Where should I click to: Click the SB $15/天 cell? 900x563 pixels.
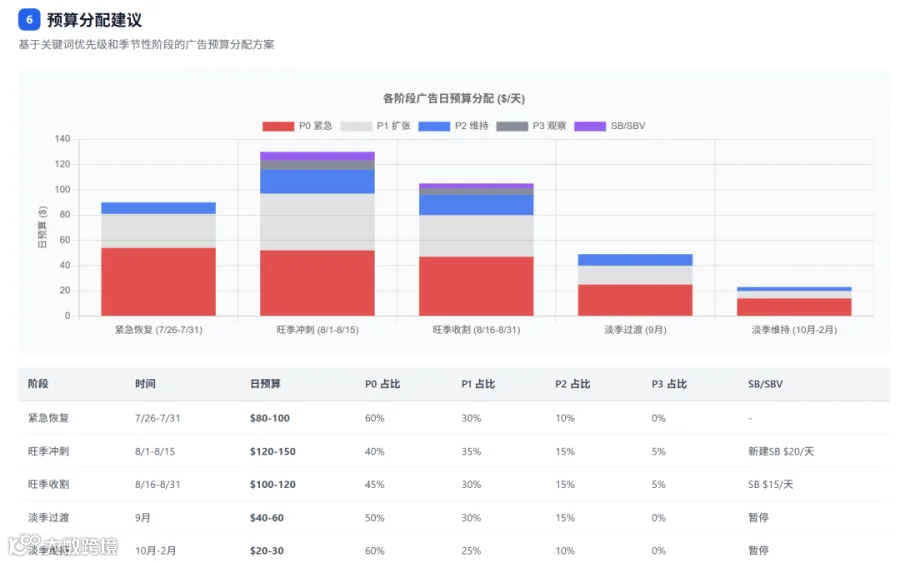pyautogui.click(x=770, y=484)
